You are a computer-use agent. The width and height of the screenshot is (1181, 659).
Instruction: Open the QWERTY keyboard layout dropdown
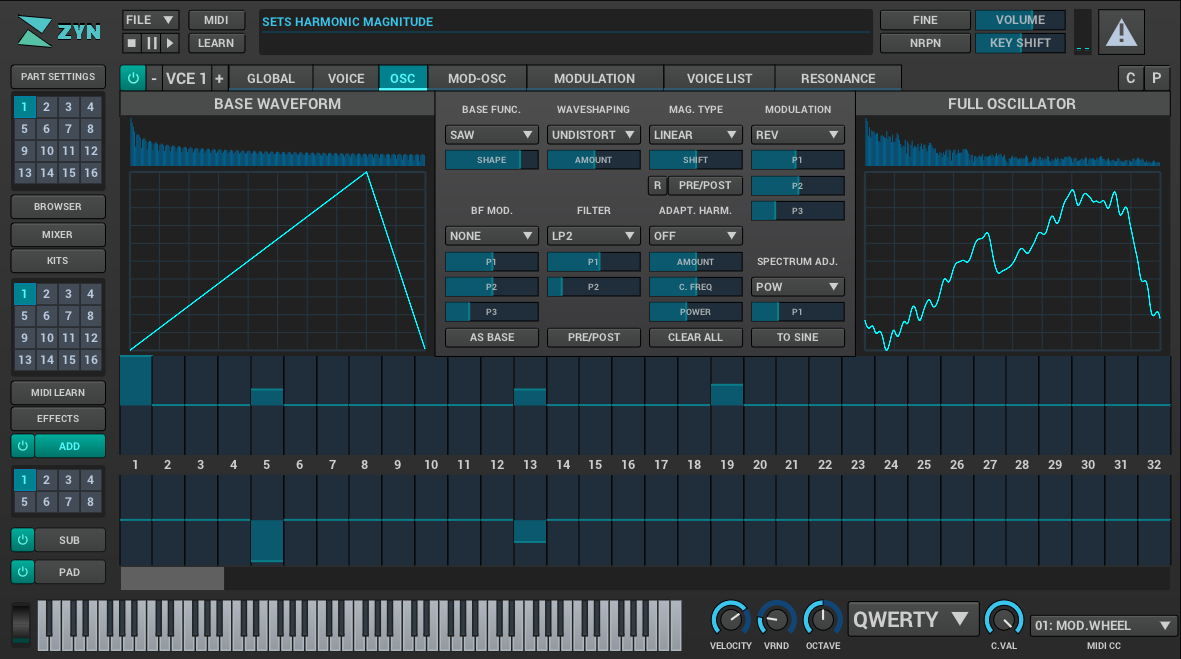(x=913, y=619)
